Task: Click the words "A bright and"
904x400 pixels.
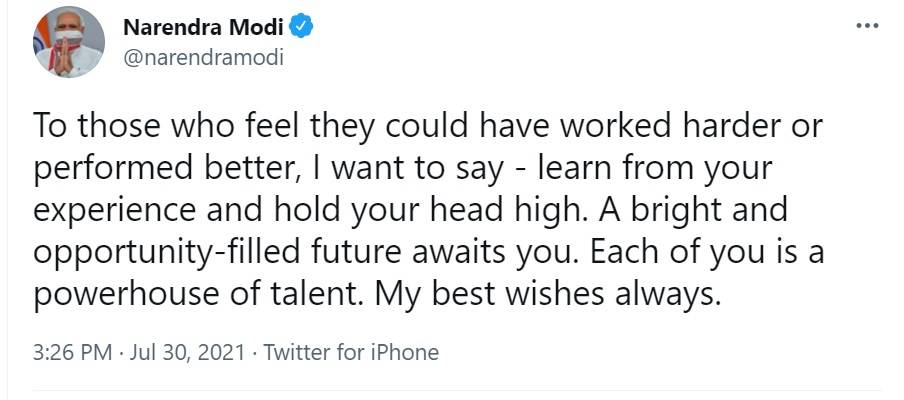Action: (692, 210)
